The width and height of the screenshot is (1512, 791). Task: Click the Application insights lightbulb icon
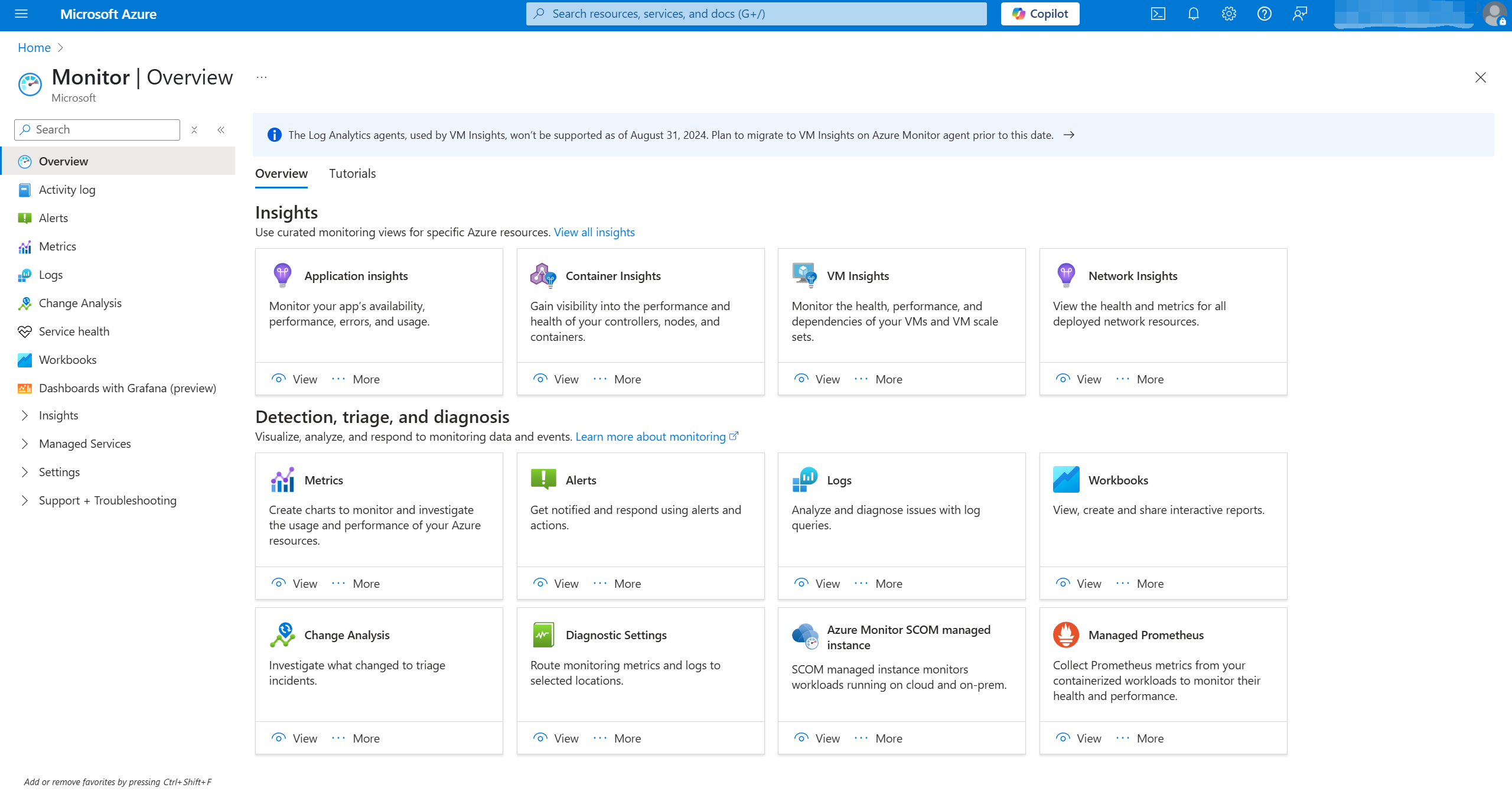282,275
